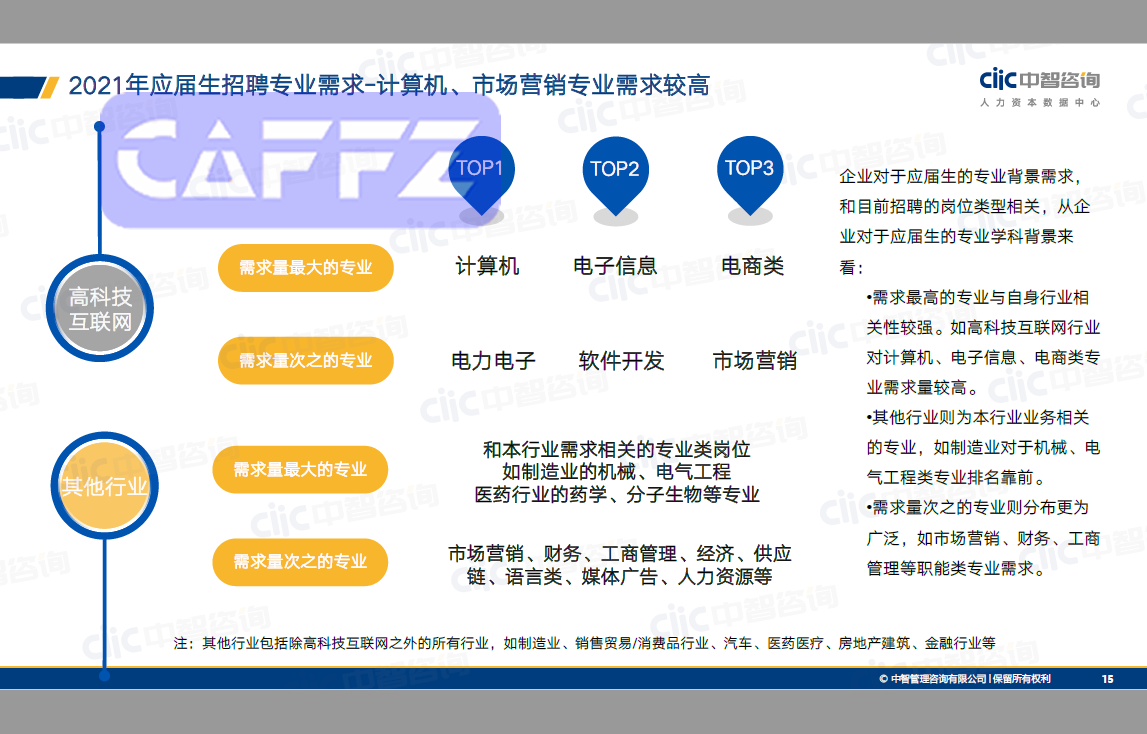
Task: Select the 需求量次之的专业 label under 高科技互联网
Action: (x=305, y=360)
